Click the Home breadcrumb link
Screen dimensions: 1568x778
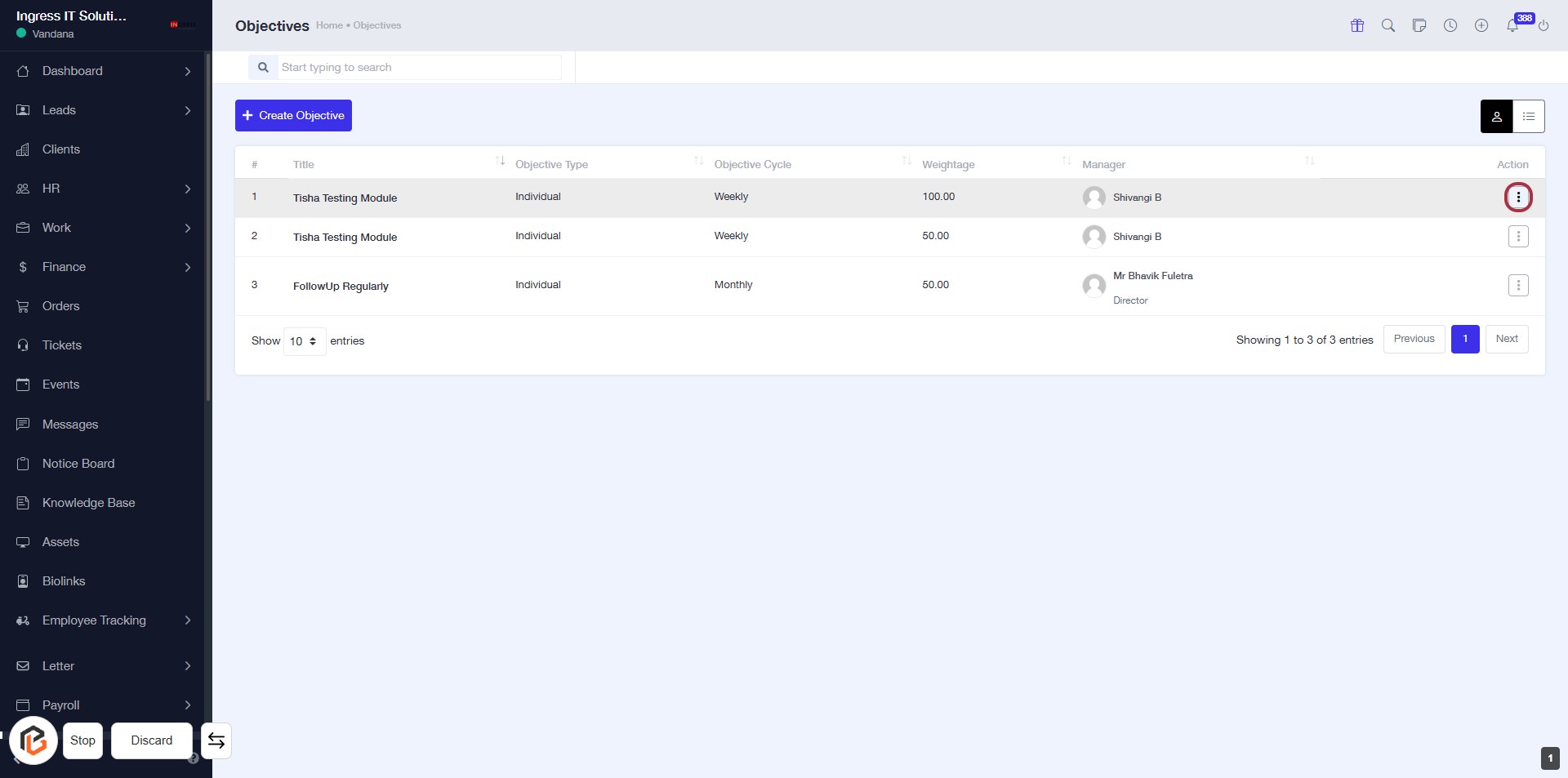(329, 25)
